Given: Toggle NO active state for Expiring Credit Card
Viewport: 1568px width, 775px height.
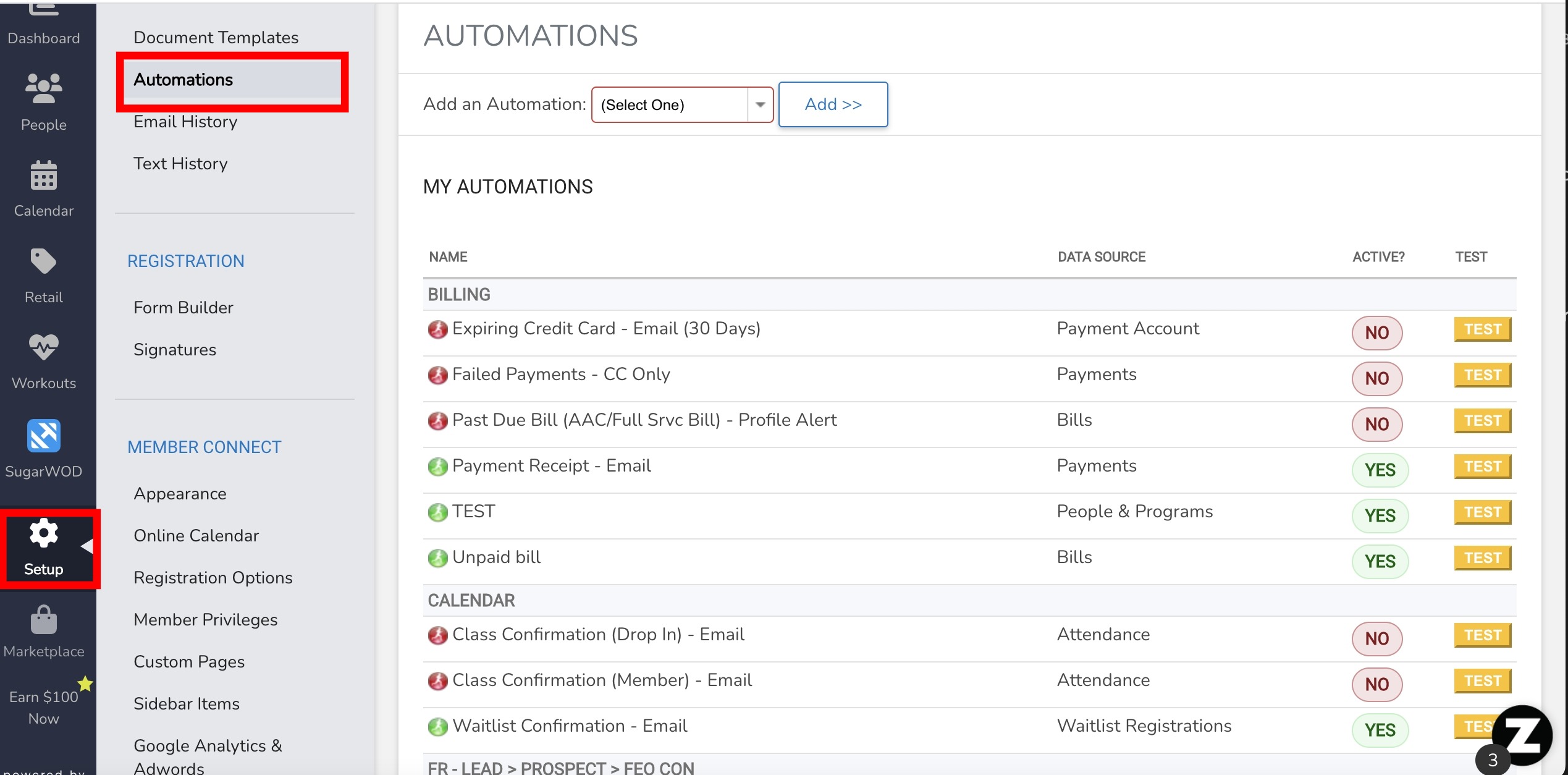Looking at the screenshot, I should [x=1377, y=332].
